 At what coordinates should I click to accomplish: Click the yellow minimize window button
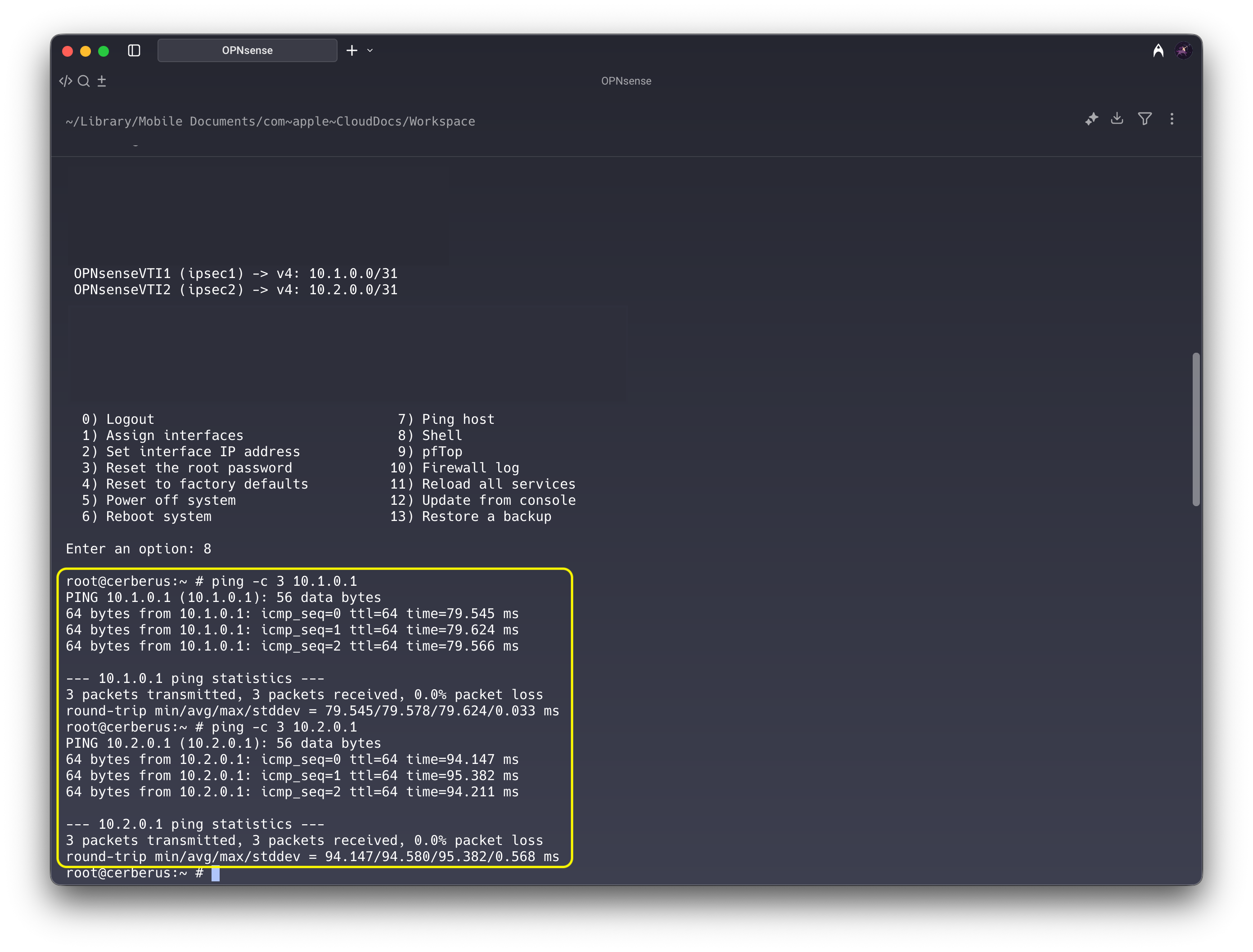coord(86,52)
